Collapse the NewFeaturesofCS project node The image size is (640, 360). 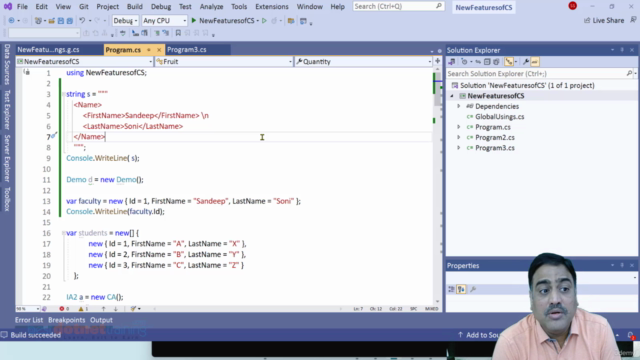click(452, 96)
